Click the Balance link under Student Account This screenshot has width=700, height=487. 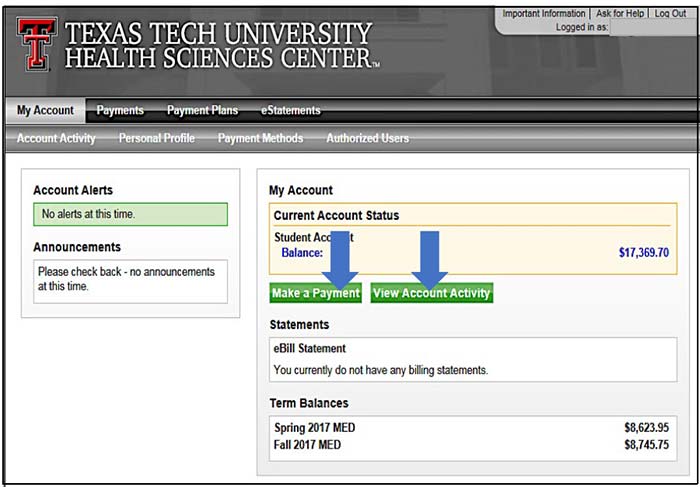pyautogui.click(x=302, y=253)
